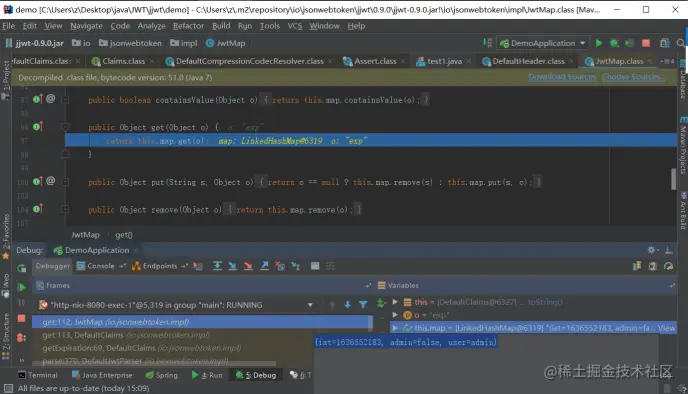Click View link on this.map variable

pos(666,328)
